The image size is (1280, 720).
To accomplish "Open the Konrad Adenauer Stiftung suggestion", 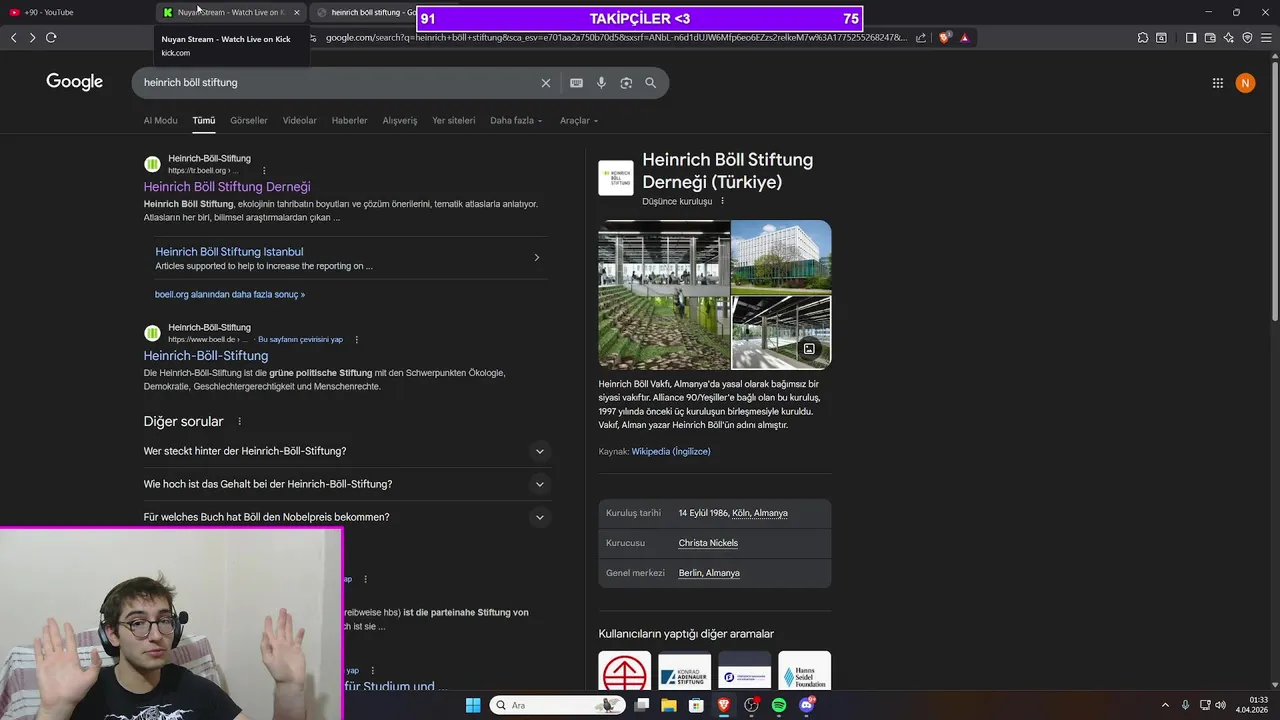I will pos(685,671).
